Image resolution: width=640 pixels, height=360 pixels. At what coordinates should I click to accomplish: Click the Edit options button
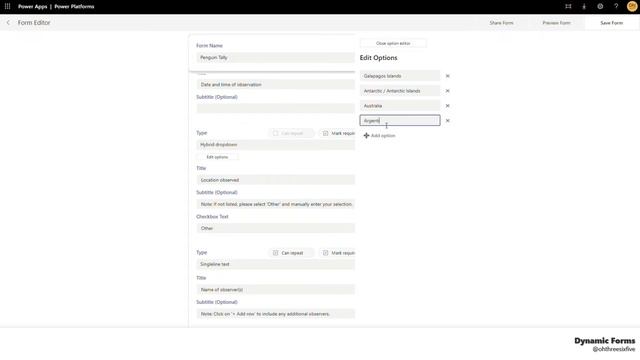[217, 157]
